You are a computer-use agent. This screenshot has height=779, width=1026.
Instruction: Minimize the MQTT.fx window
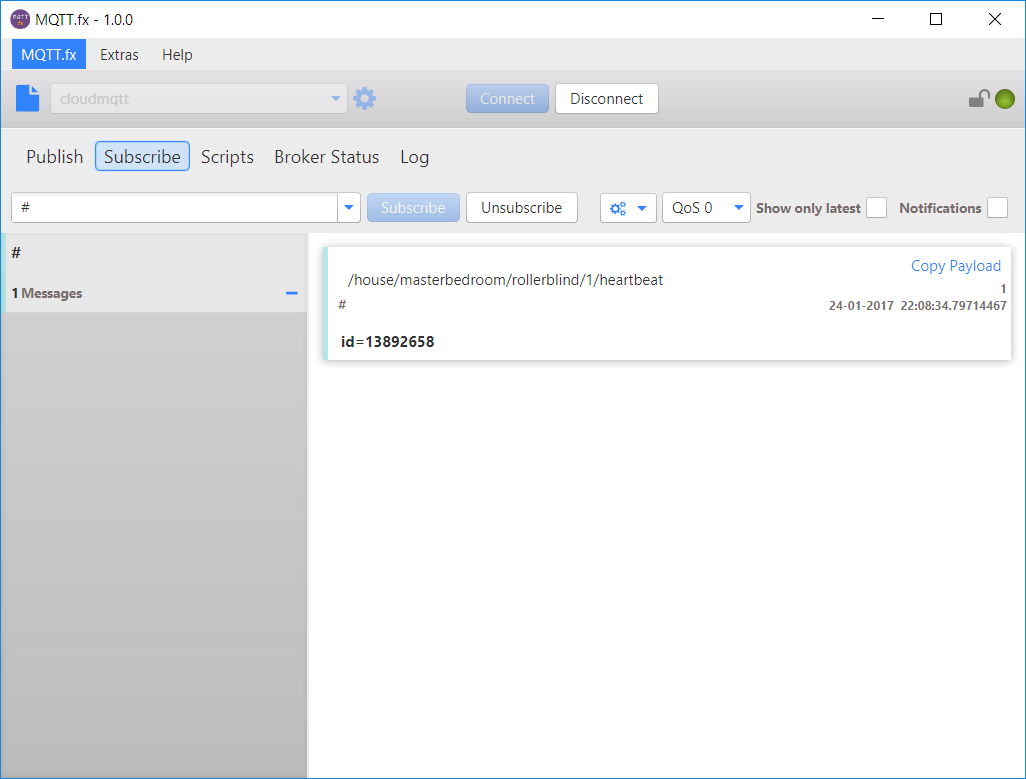[877, 19]
